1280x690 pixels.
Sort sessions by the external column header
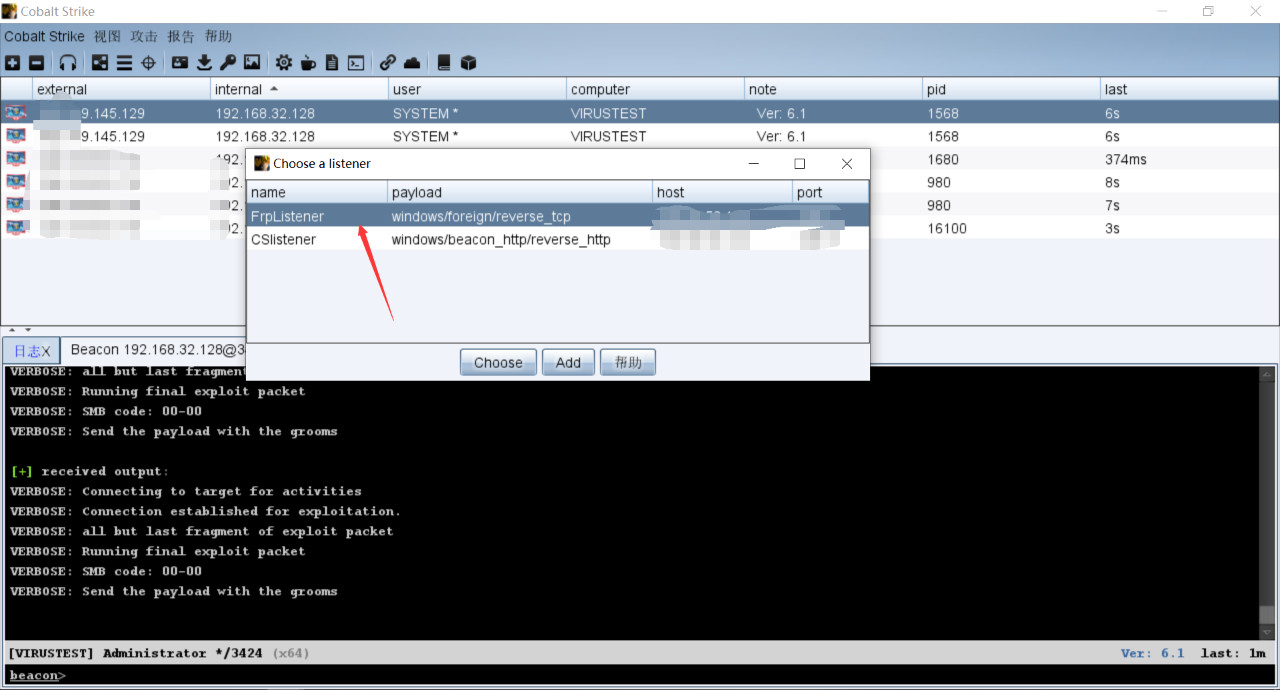tap(121, 89)
